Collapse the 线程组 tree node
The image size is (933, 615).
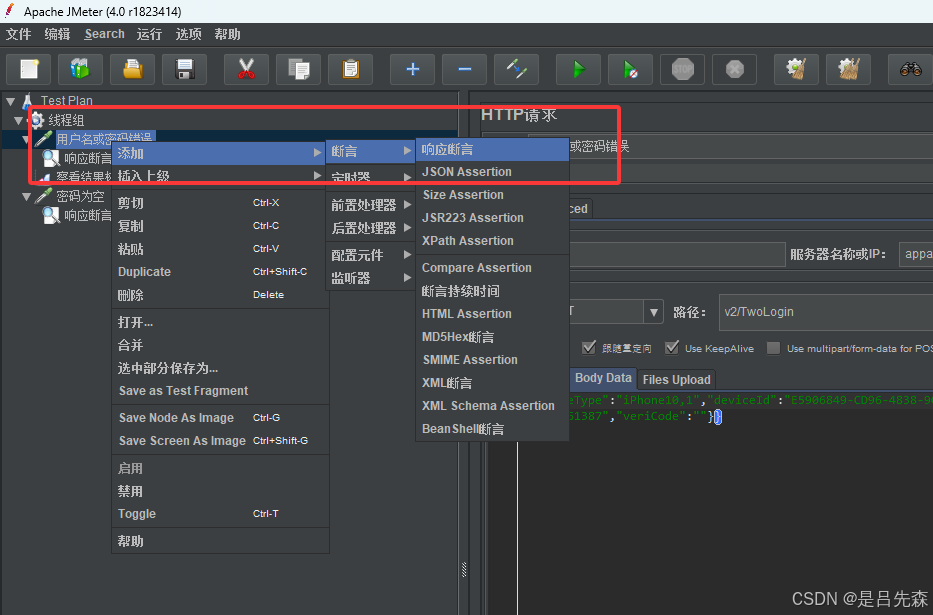click(x=19, y=121)
